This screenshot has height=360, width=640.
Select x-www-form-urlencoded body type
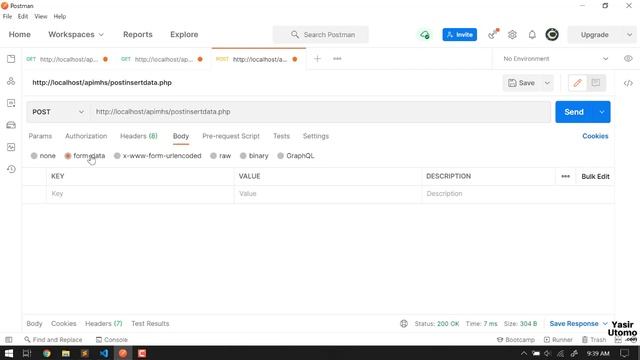(x=158, y=156)
